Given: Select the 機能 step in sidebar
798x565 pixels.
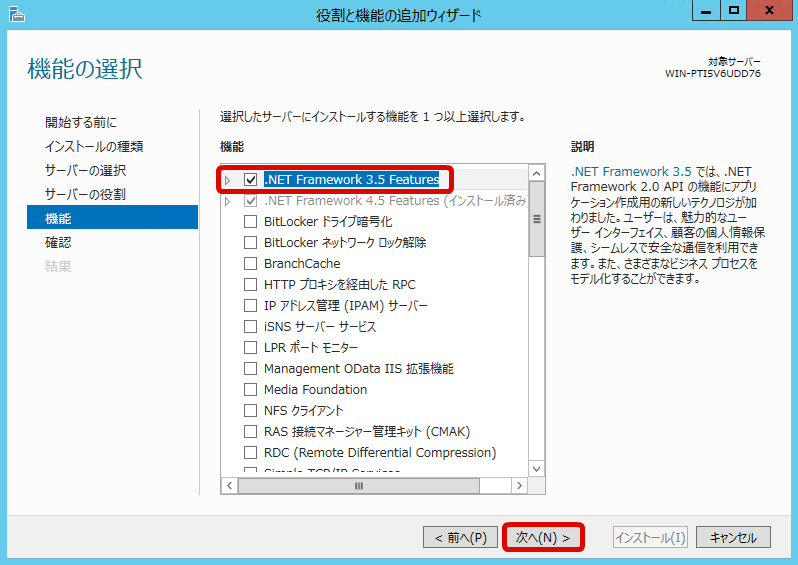Looking at the screenshot, I should (112, 217).
